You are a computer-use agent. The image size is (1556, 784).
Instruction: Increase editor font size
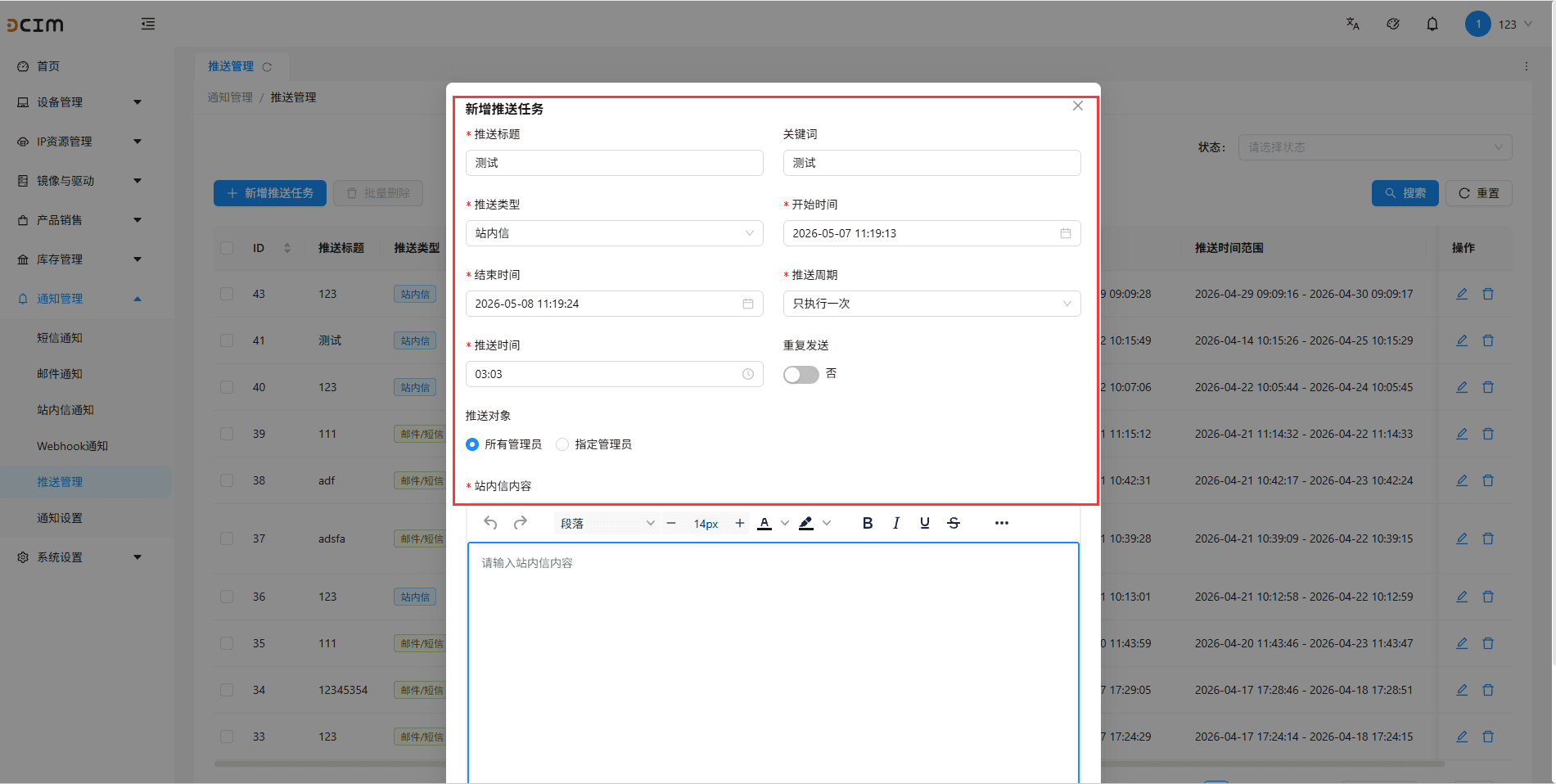[740, 523]
